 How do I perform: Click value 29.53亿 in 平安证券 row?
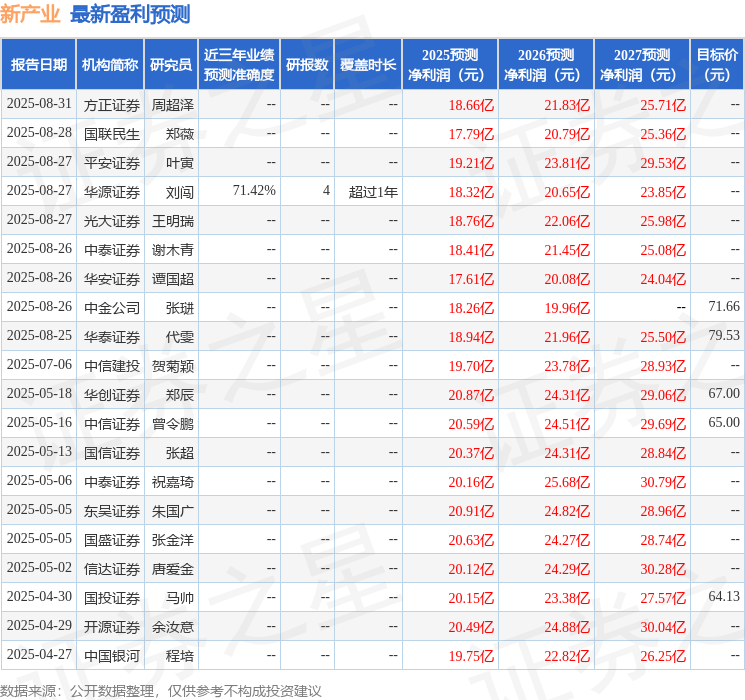tap(663, 163)
